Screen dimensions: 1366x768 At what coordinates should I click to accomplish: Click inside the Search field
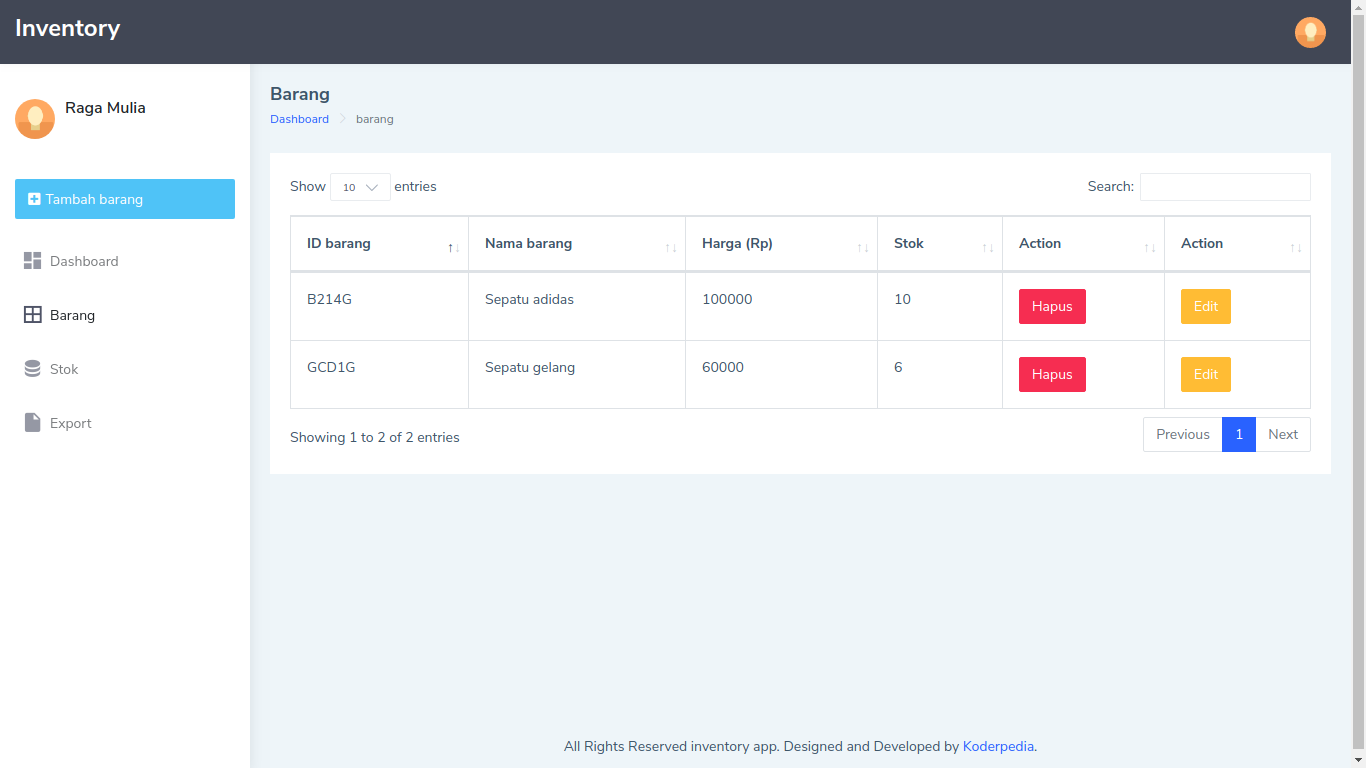[x=1225, y=187]
